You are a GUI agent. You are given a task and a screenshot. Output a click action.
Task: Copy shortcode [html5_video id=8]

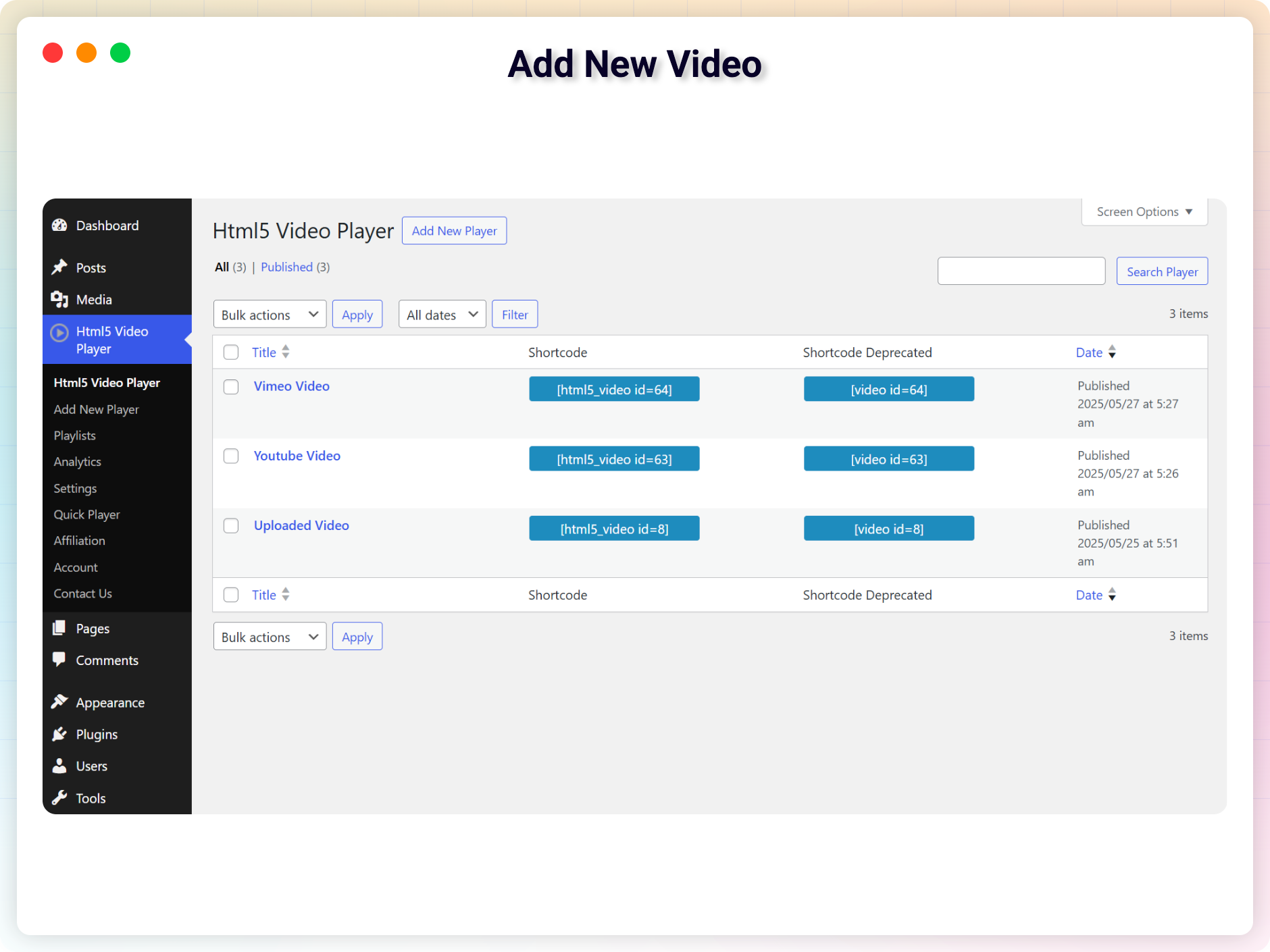tap(614, 529)
